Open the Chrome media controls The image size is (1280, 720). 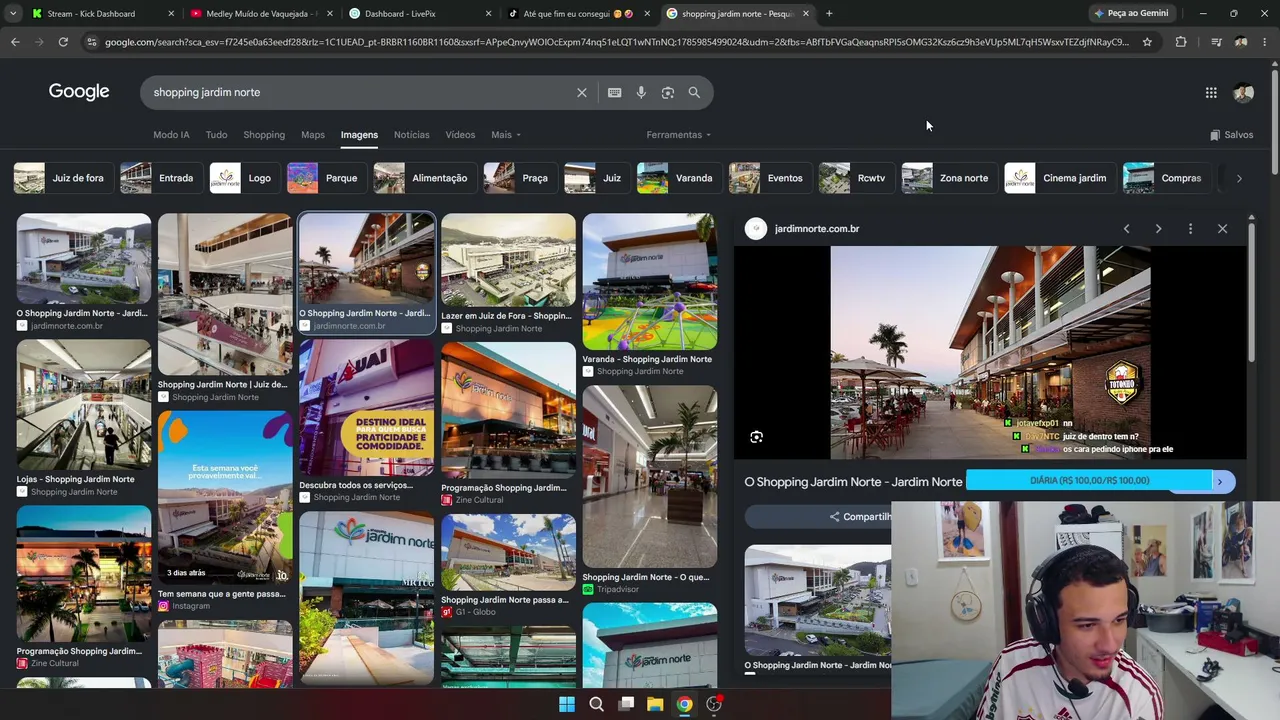click(x=1216, y=42)
